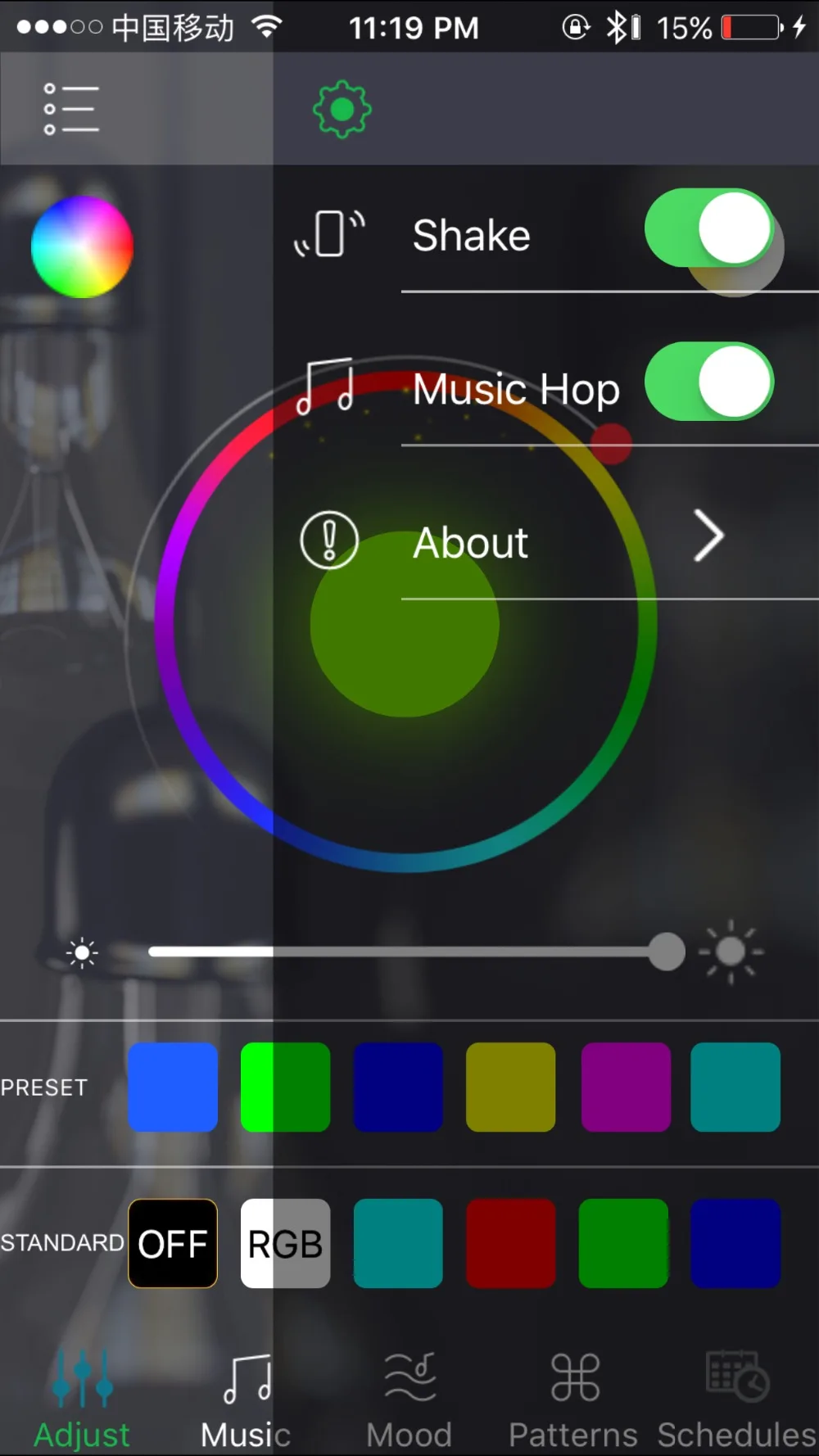The image size is (819, 1456).
Task: Click the red handle on color ring
Action: click(611, 444)
